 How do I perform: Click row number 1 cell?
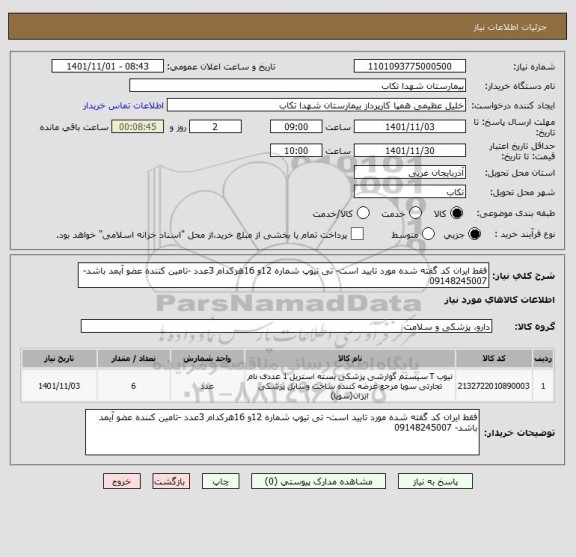point(543,386)
